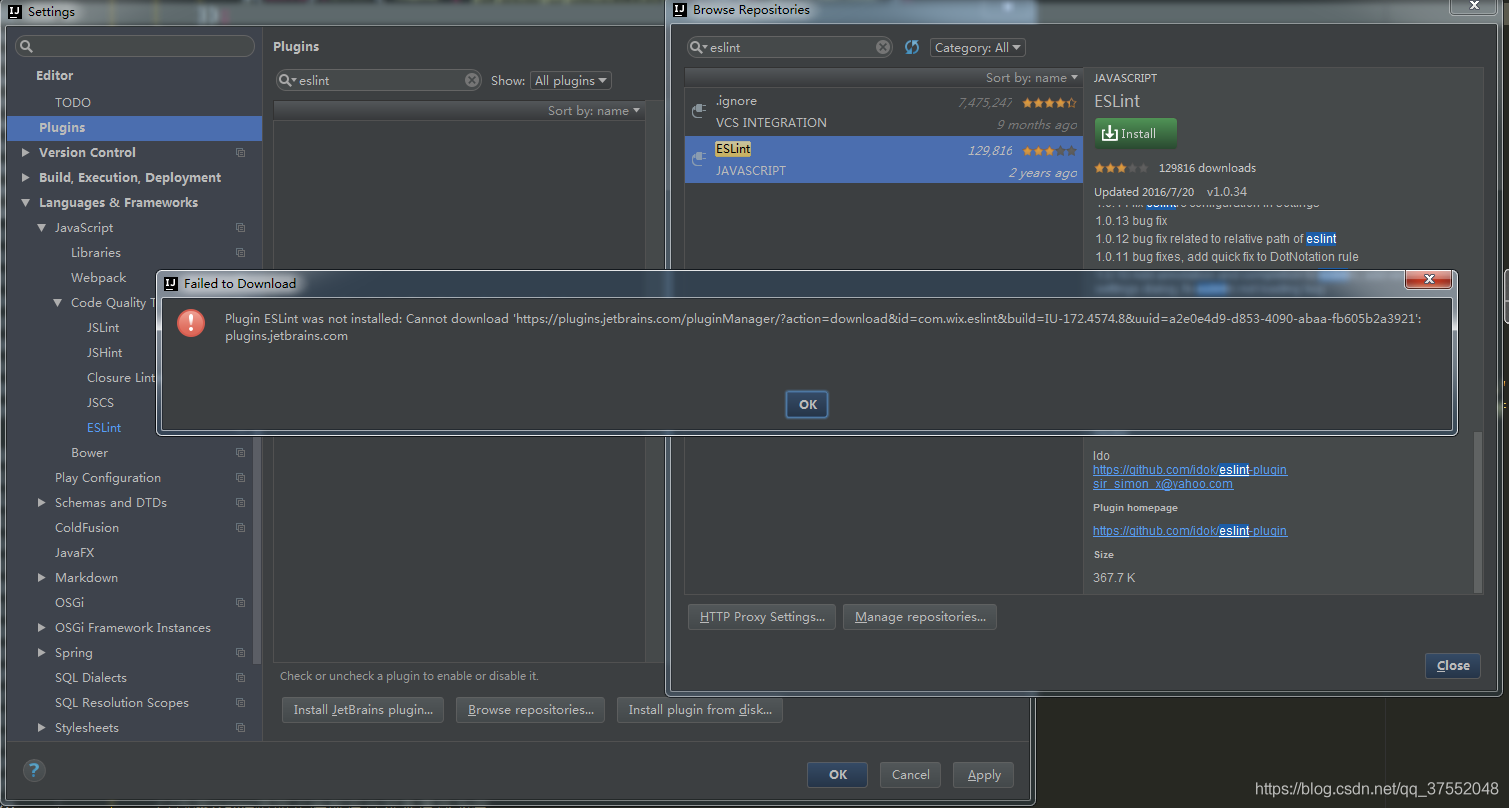
Task: Select ESLint under Code Quality Tools
Action: pos(103,427)
